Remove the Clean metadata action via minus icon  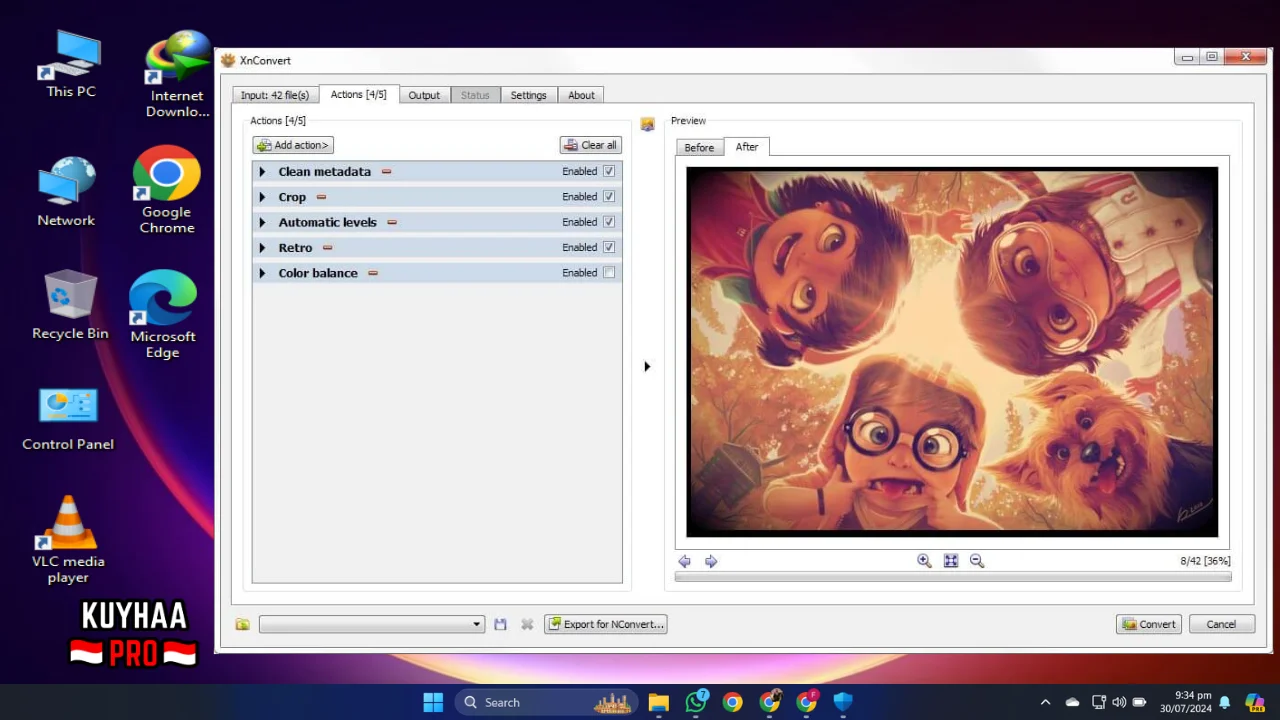386,172
